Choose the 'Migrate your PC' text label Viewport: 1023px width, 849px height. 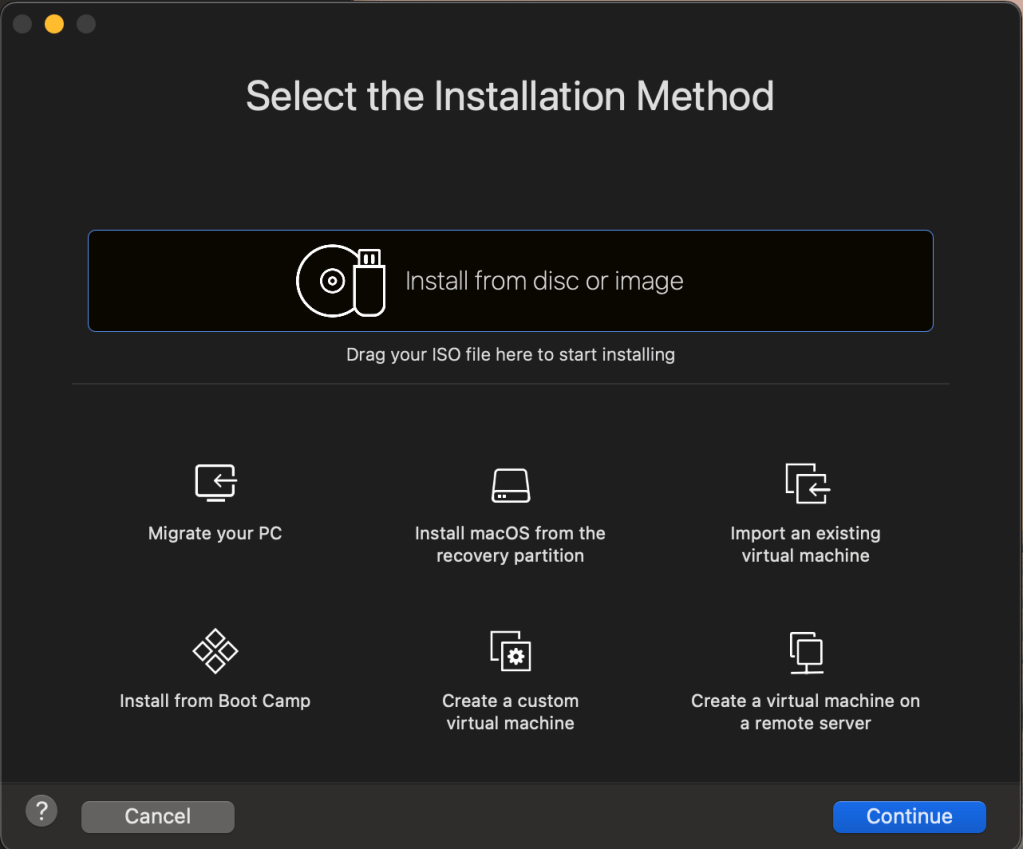click(215, 533)
